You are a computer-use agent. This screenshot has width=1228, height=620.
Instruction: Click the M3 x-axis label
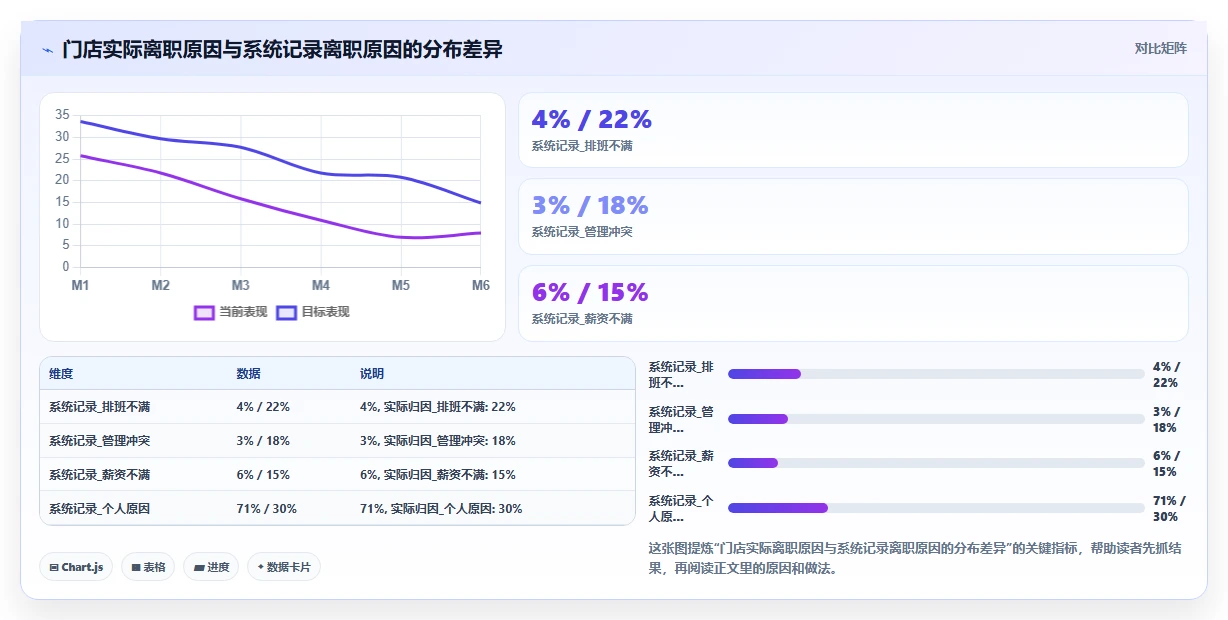point(241,285)
